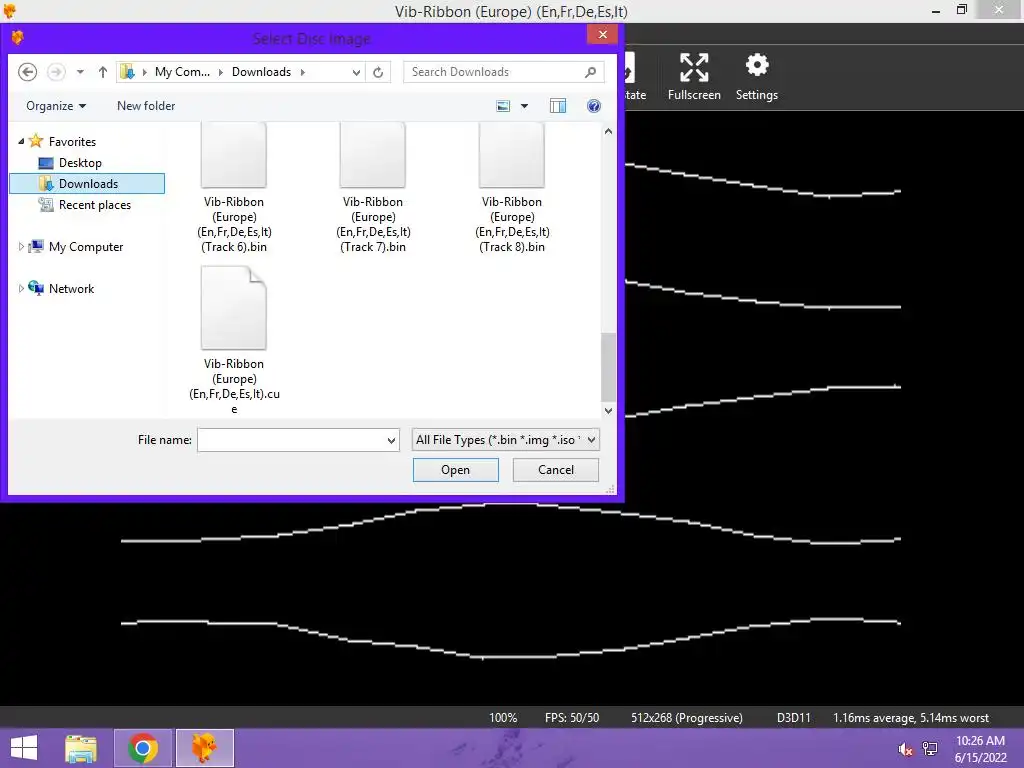Viewport: 1024px width, 768px height.
Task: Open Chrome from the taskbar
Action: [143, 748]
